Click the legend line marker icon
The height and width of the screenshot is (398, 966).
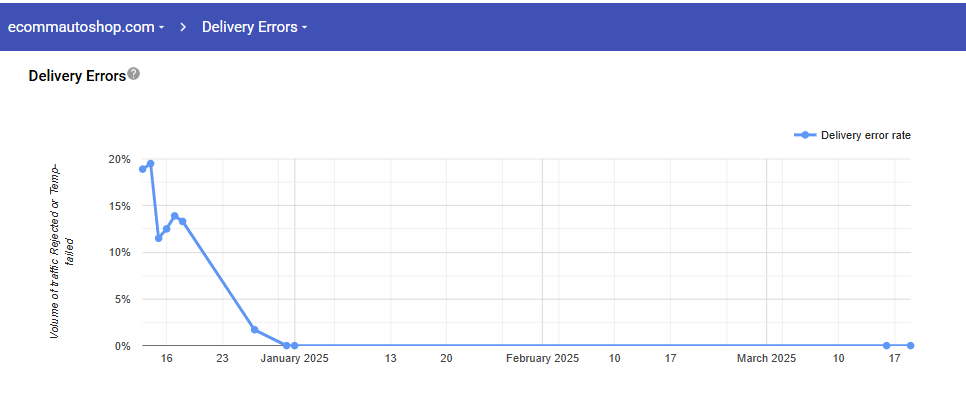click(x=805, y=135)
